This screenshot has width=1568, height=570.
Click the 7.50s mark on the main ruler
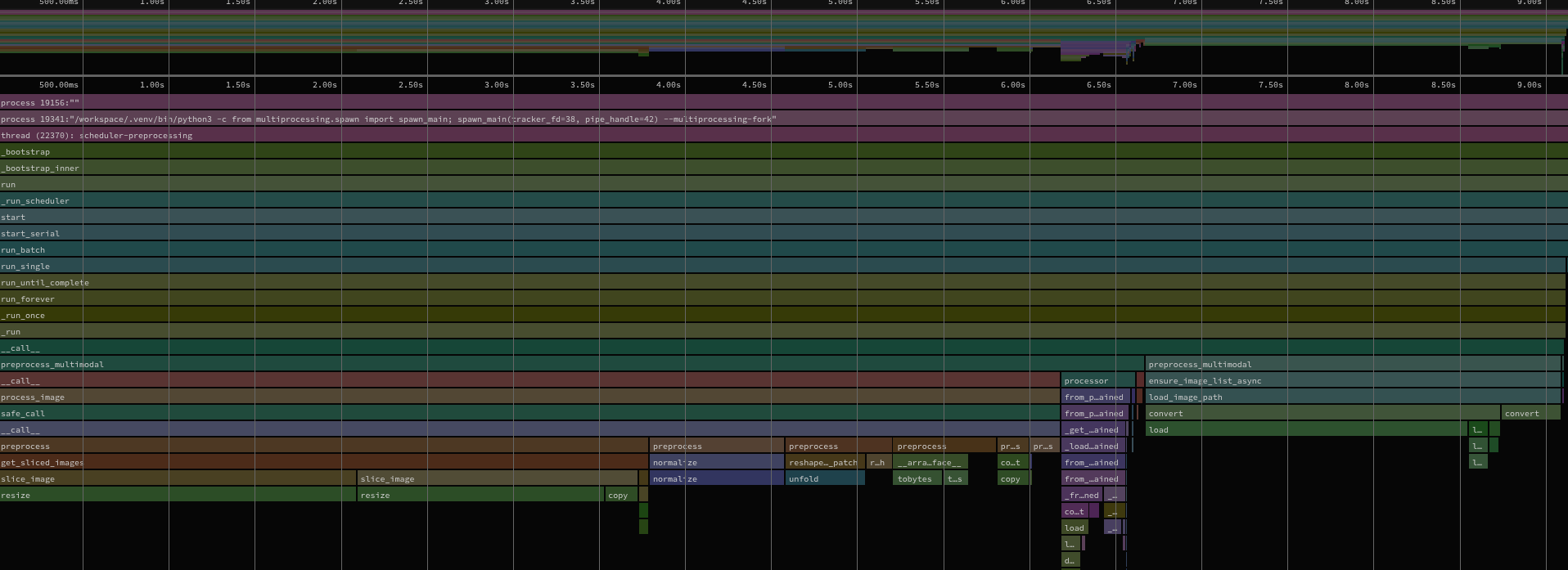click(1270, 84)
